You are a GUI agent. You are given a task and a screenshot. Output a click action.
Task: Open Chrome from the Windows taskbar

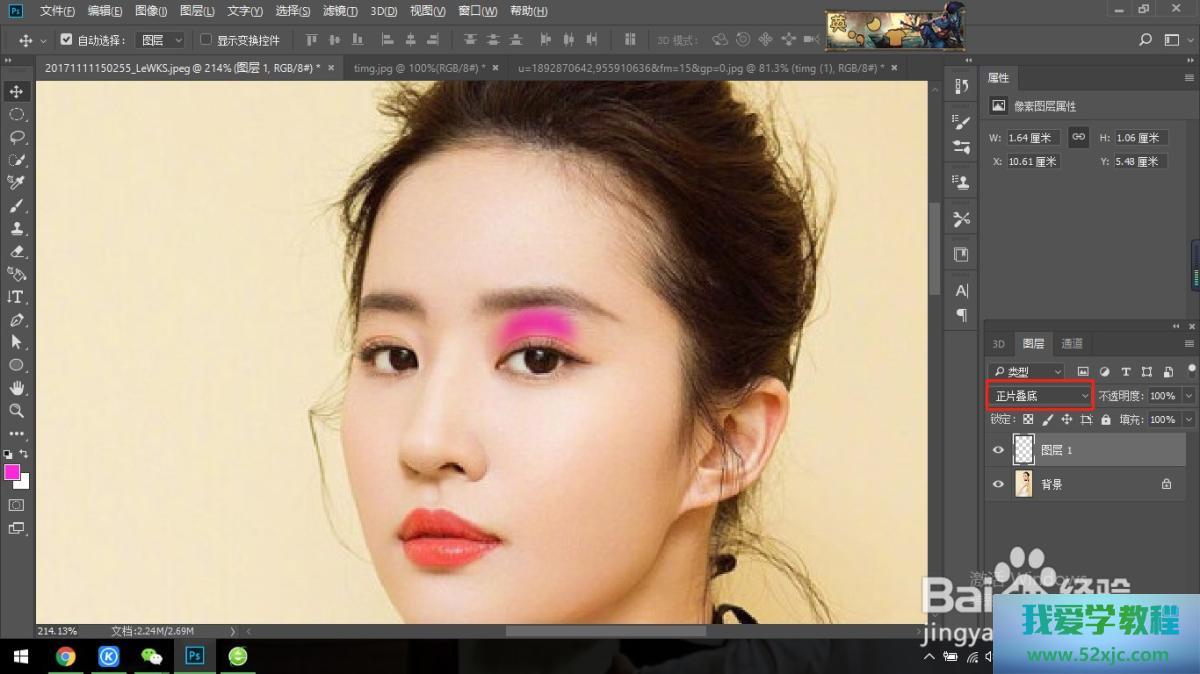click(x=66, y=657)
